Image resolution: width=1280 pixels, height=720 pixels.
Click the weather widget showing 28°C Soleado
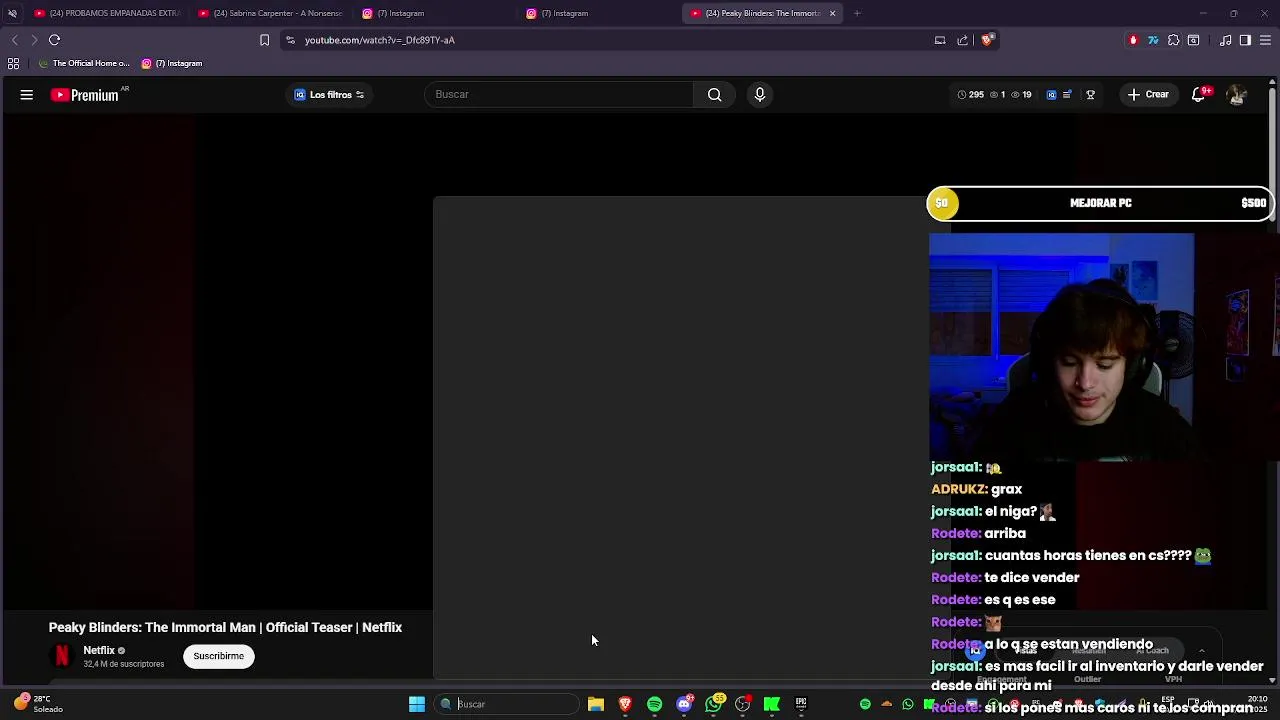tap(39, 704)
